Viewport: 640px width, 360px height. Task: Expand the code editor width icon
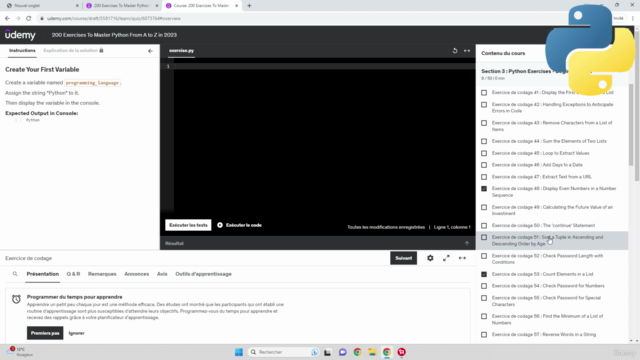pyautogui.click(x=467, y=51)
